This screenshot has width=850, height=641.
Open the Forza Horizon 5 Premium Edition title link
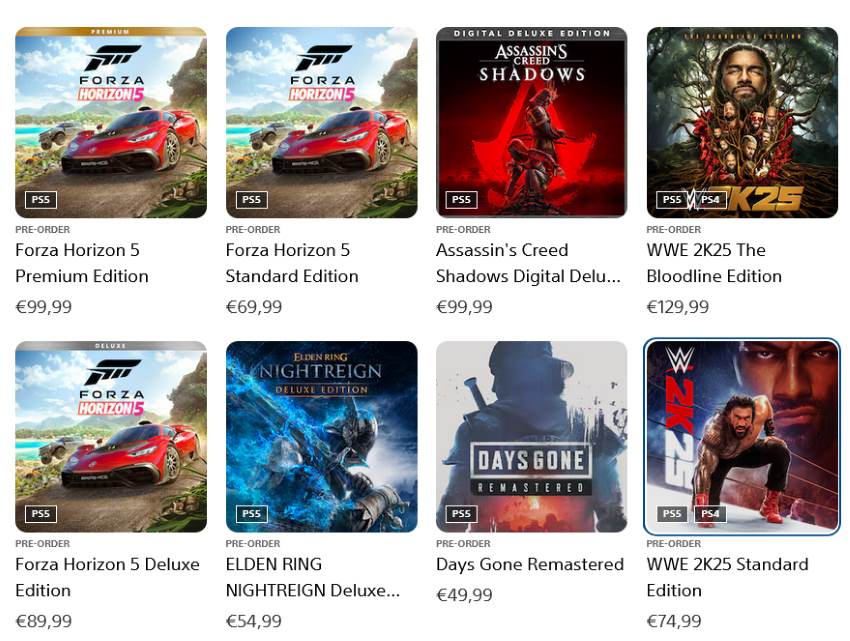(82, 263)
